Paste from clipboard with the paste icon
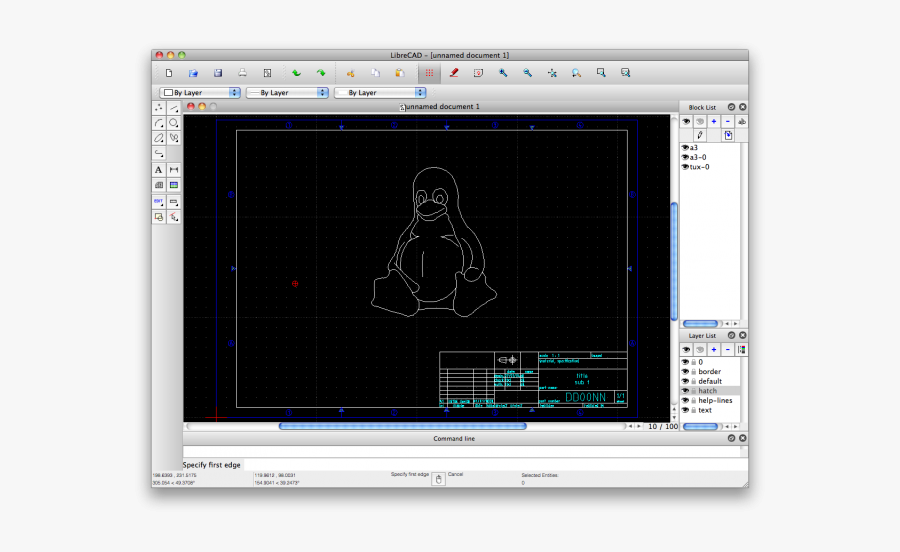This screenshot has height=552, width=900. pos(400,73)
